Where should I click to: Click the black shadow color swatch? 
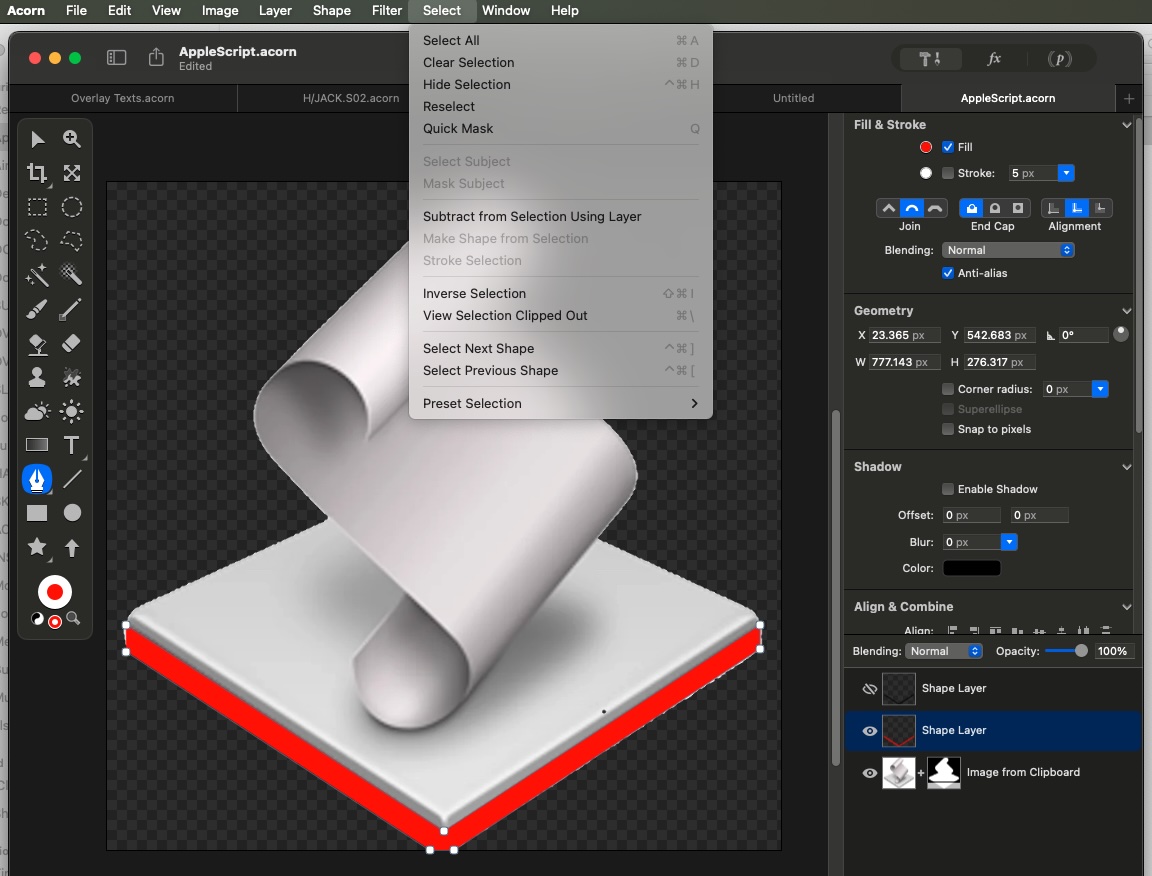971,568
